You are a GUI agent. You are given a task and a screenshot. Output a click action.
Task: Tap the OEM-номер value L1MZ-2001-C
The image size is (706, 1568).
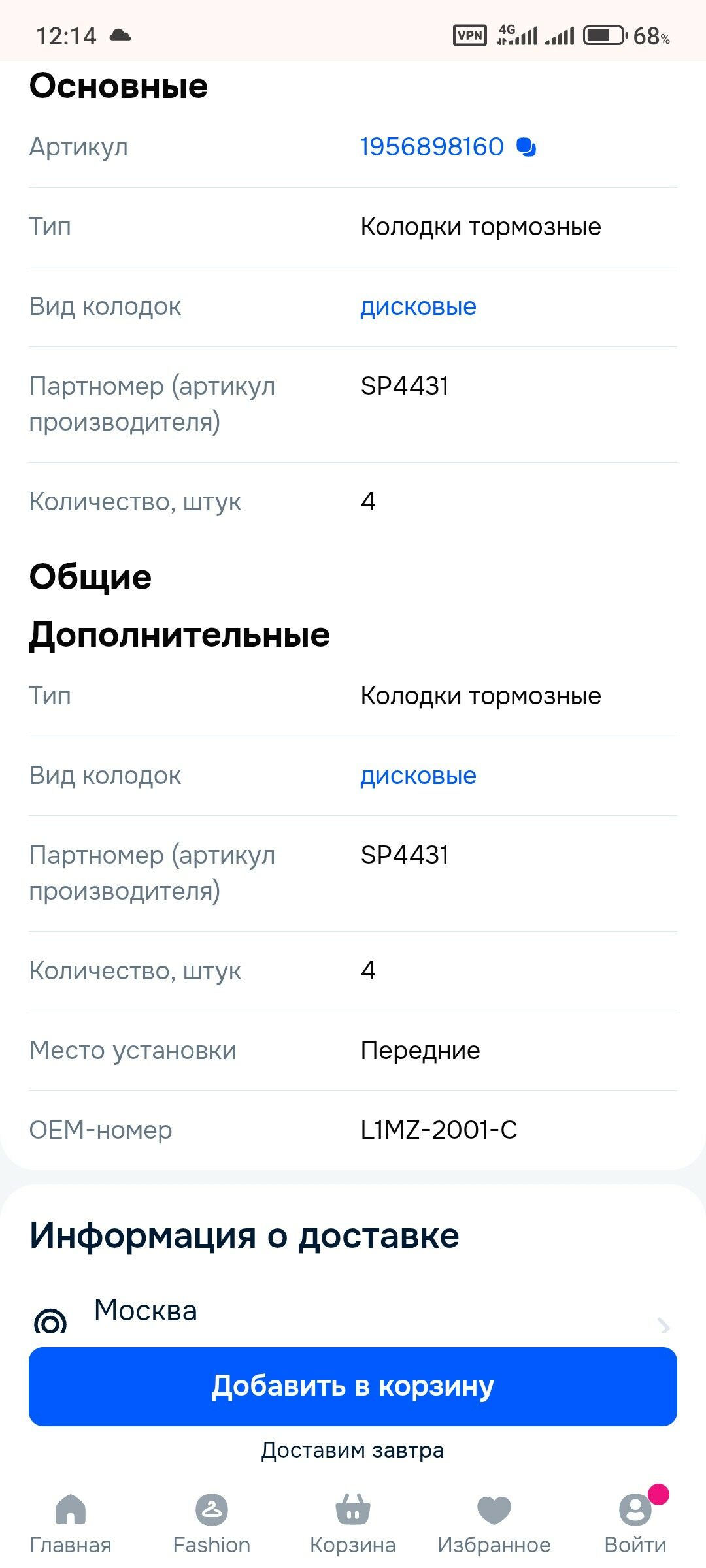tap(439, 1130)
